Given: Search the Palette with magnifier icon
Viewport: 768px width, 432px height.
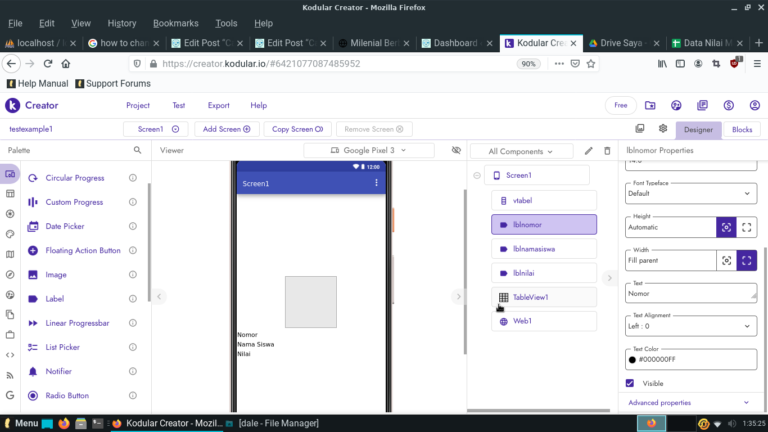Looking at the screenshot, I should click(137, 150).
